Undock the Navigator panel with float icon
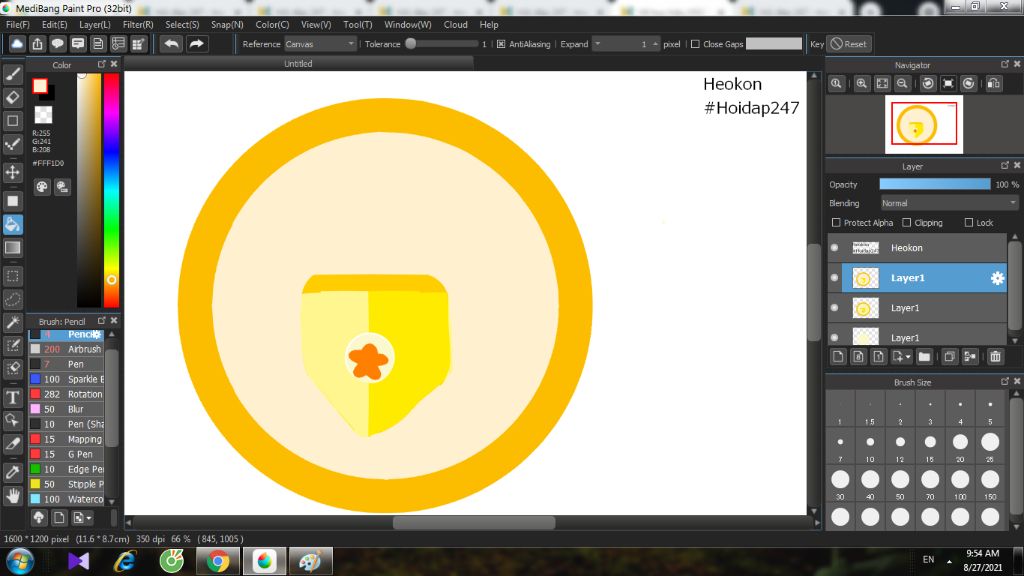The height and width of the screenshot is (576, 1024). (1004, 64)
